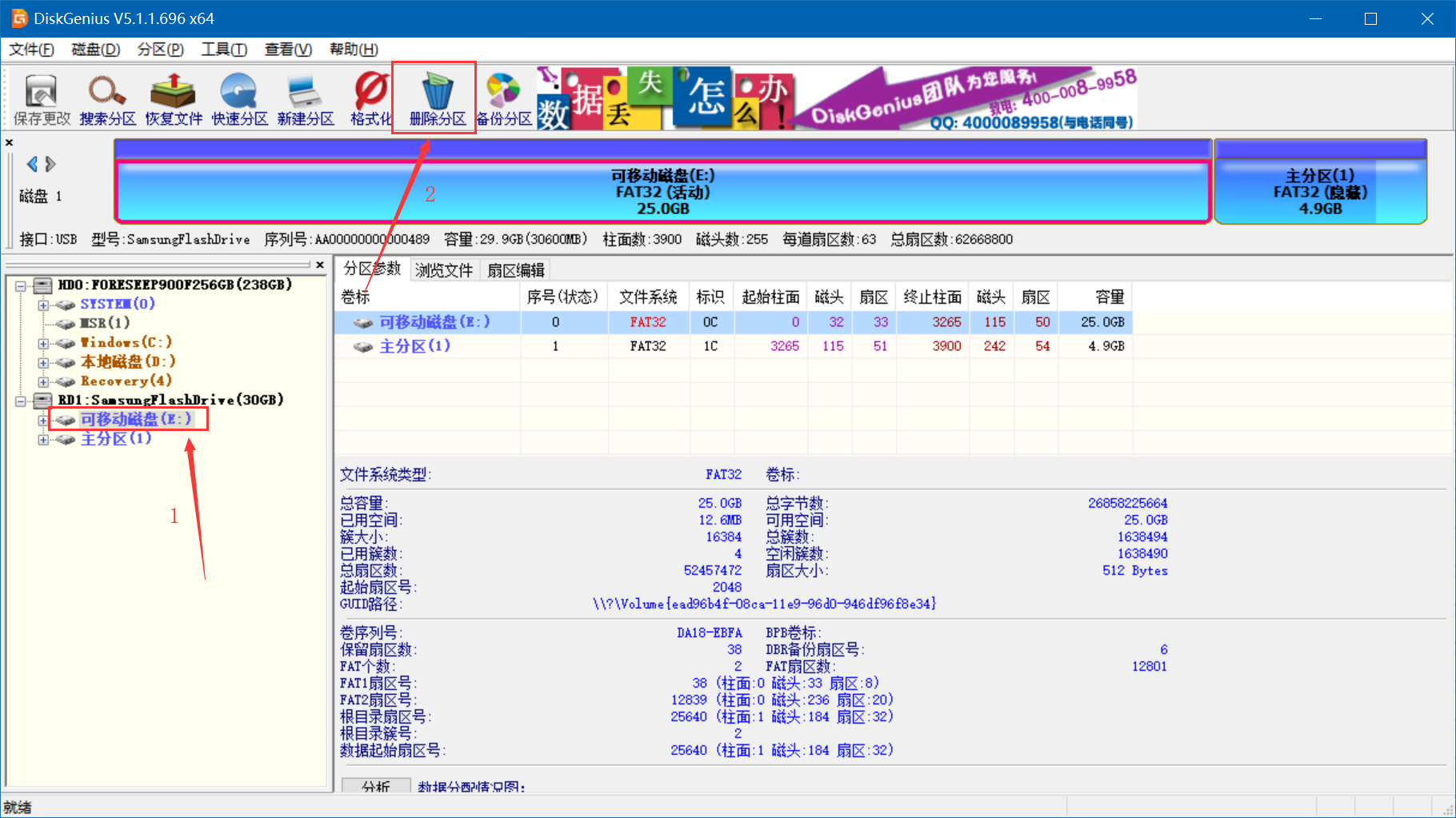The height and width of the screenshot is (818, 1456).
Task: Click the 就绪 status bar text
Action: pos(18,807)
